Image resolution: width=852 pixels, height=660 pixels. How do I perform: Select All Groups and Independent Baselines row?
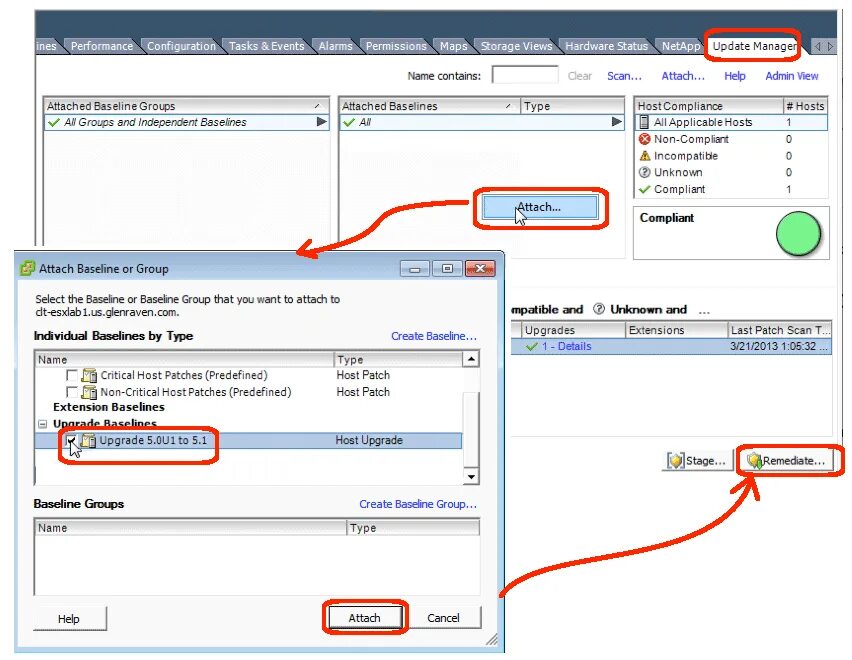click(x=186, y=122)
